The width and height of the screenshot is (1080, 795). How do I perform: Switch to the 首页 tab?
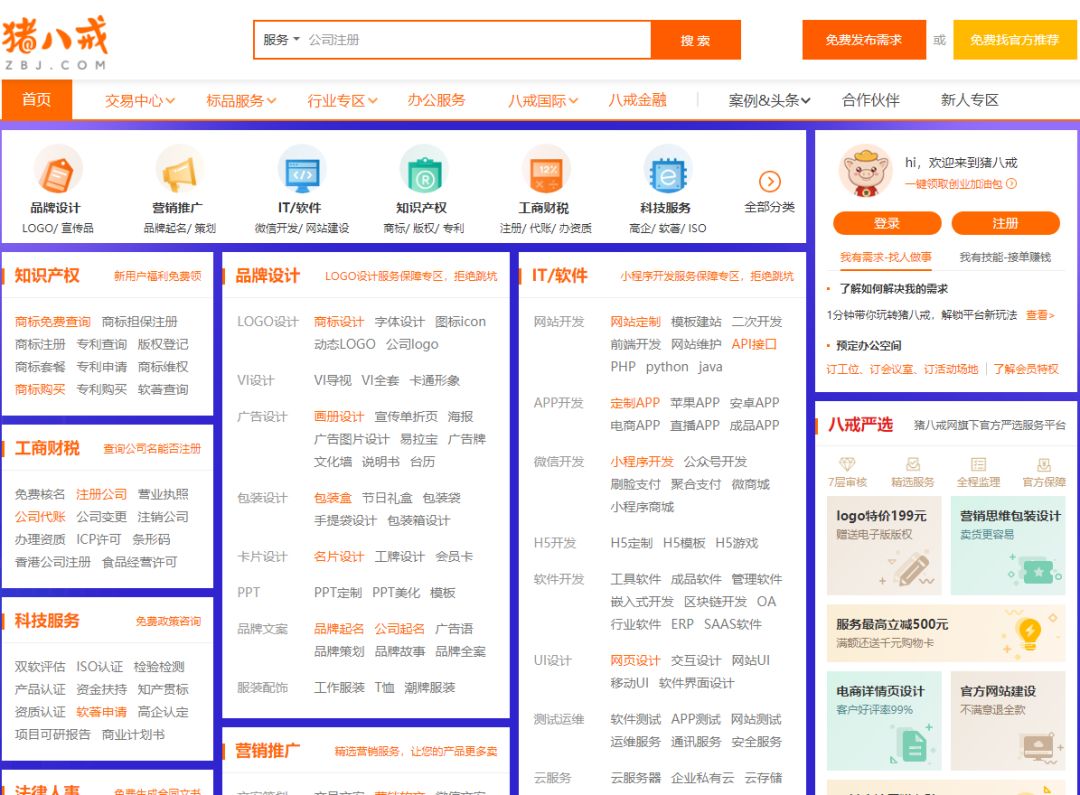[37, 100]
